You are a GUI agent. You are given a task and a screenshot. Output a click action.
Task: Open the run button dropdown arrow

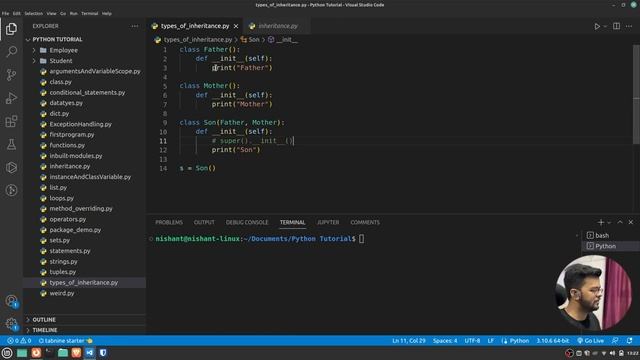605,26
